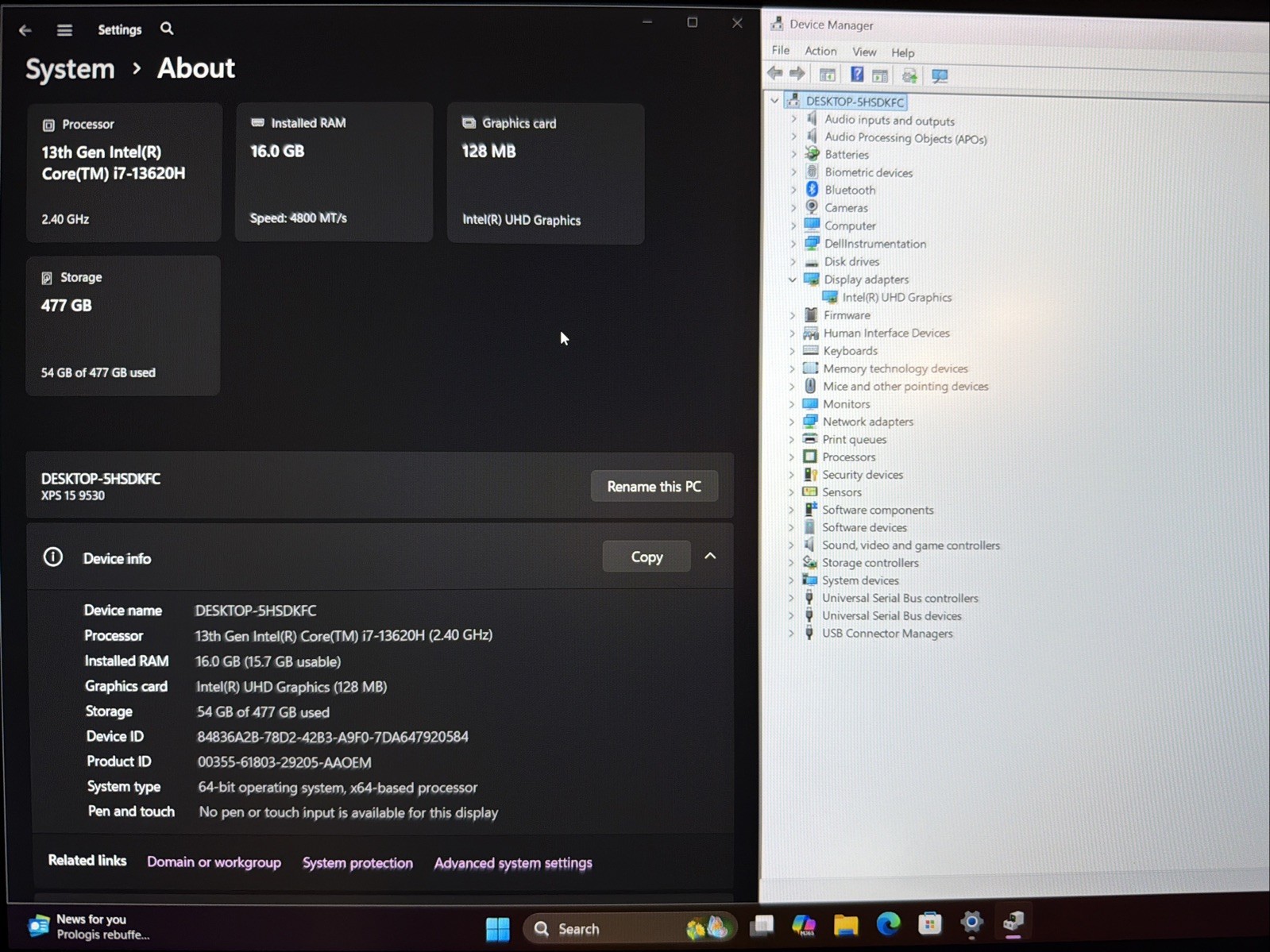The height and width of the screenshot is (952, 1270).
Task: Click the taskbar Search box
Action: point(630,927)
